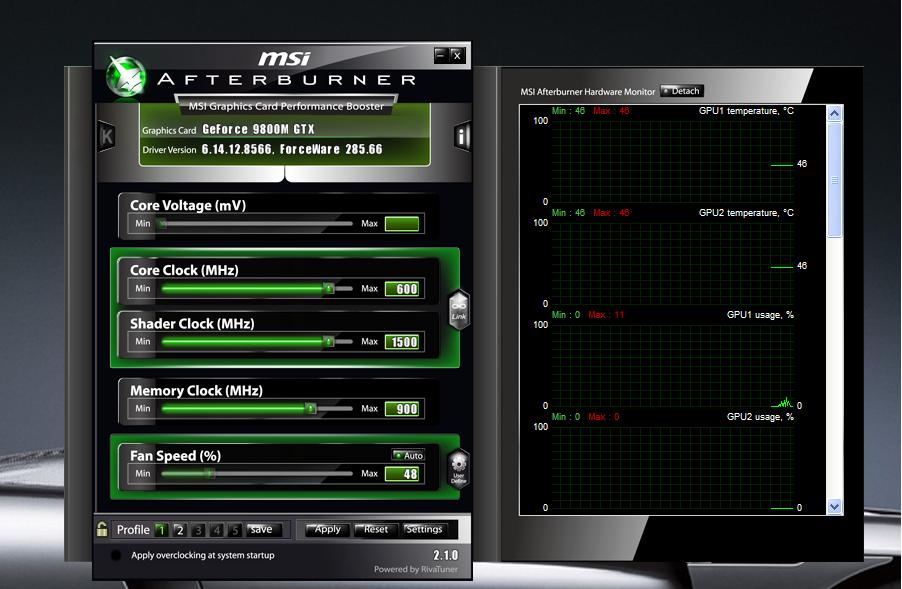Select Profile slot 1

162,530
